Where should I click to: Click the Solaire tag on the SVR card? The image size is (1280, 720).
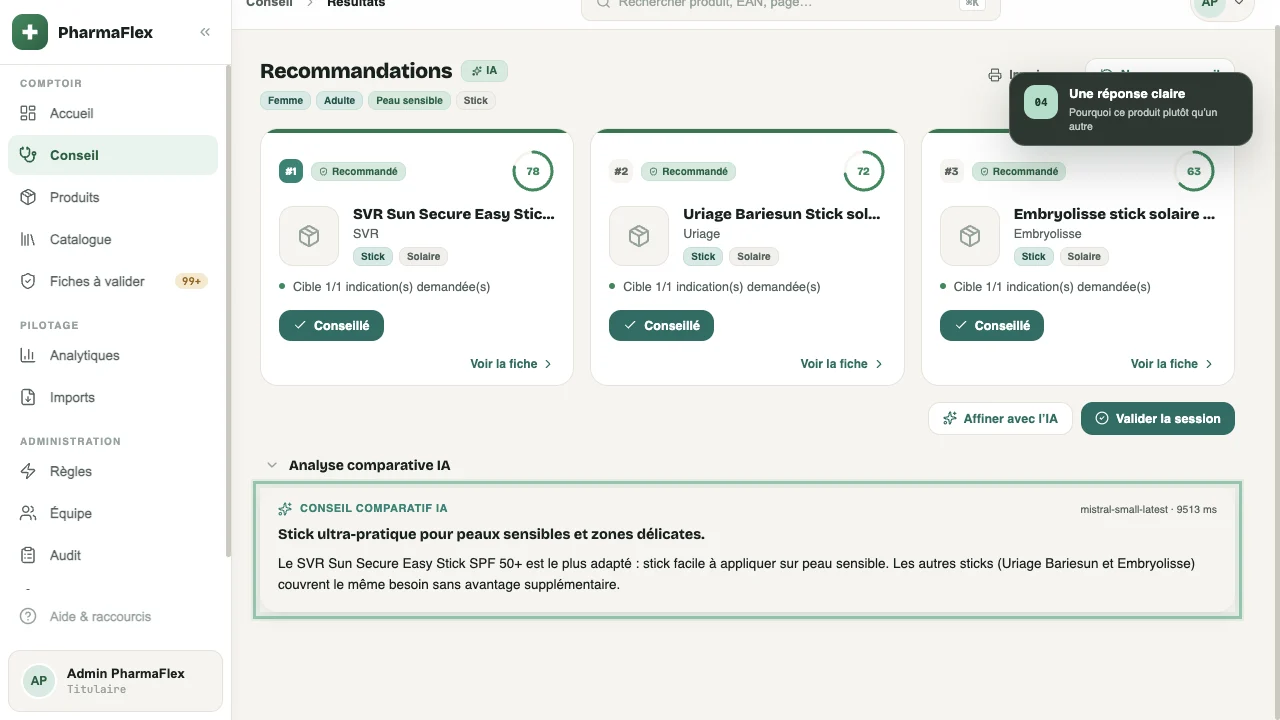[423, 256]
